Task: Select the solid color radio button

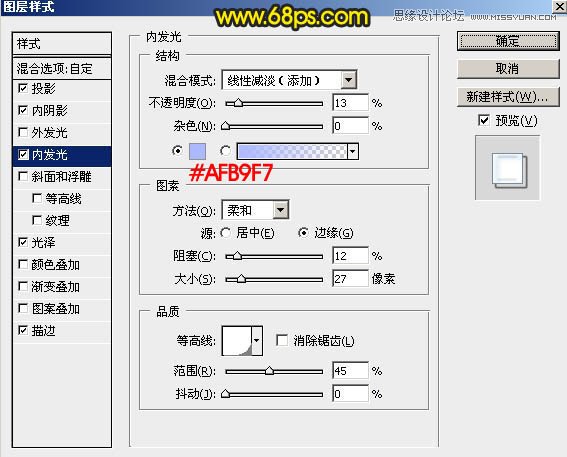Action: point(177,150)
